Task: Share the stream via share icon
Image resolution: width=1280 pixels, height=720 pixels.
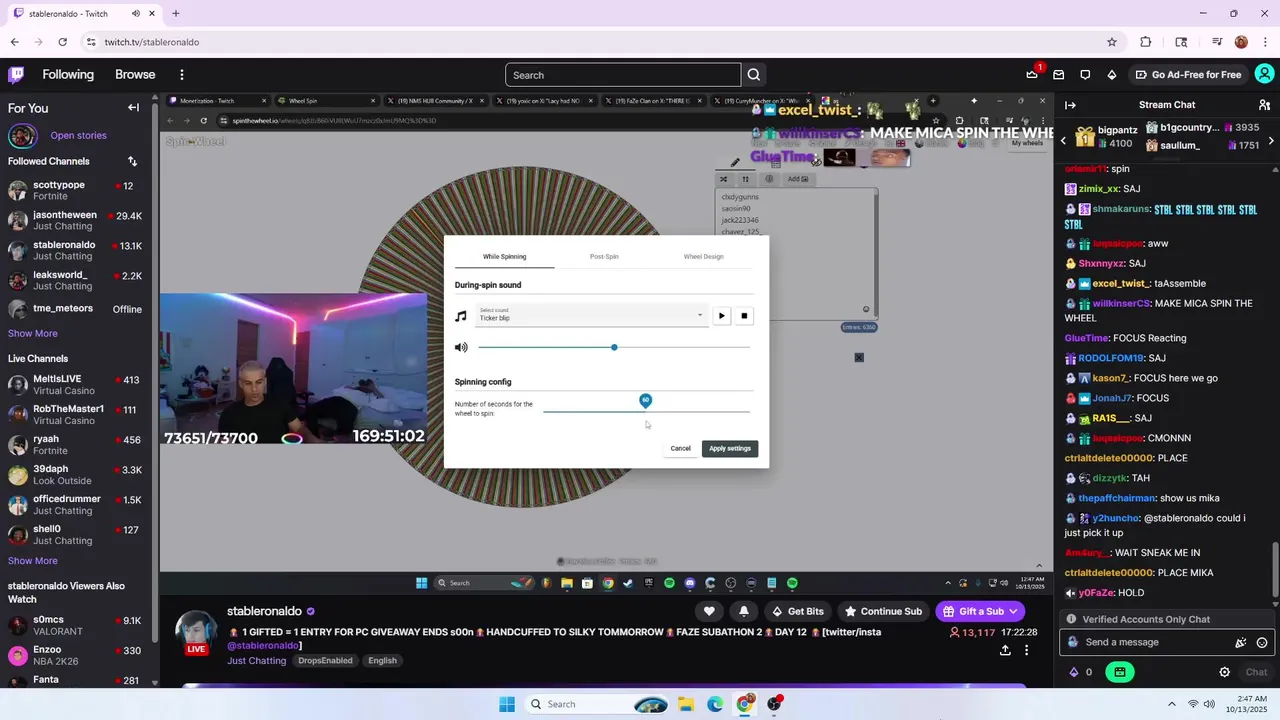Action: (1005, 650)
